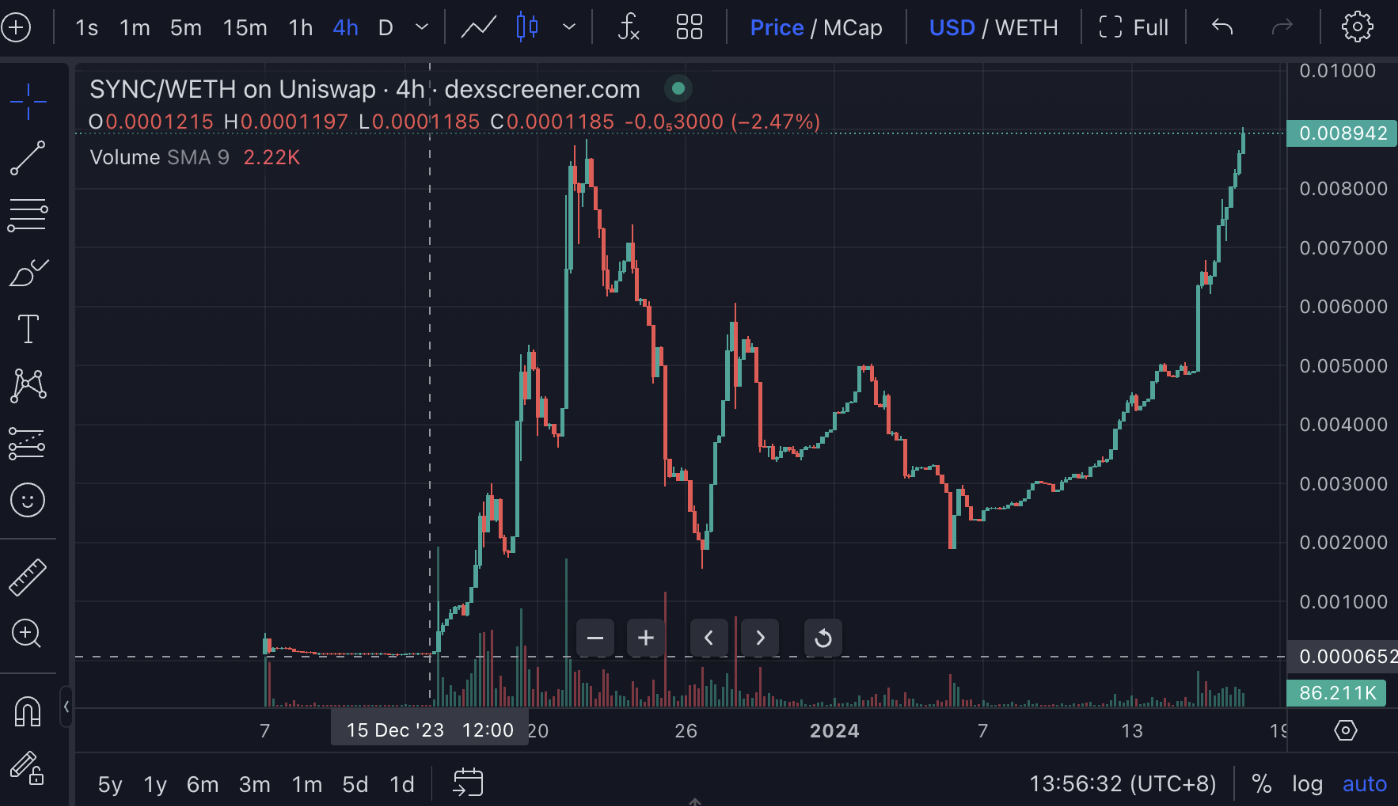Enable magnet mode for drawings
Viewport: 1398px width, 806px height.
click(28, 710)
